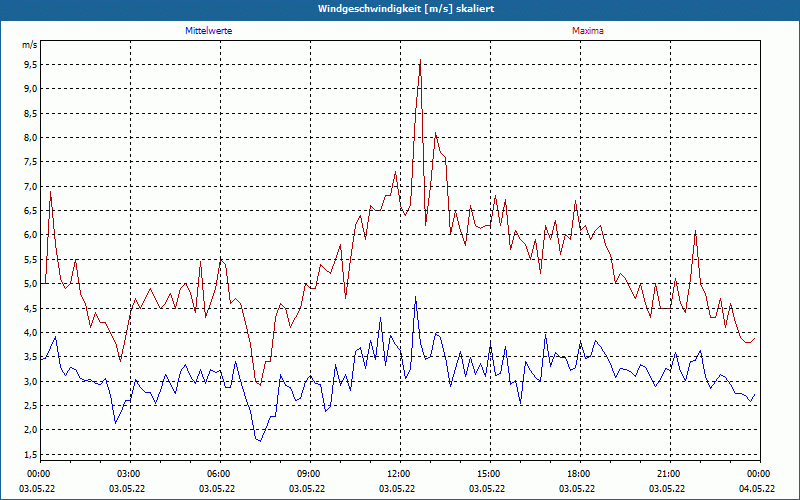
Task: Click the 00:00 time label above 04.05.22
Action: [757, 474]
